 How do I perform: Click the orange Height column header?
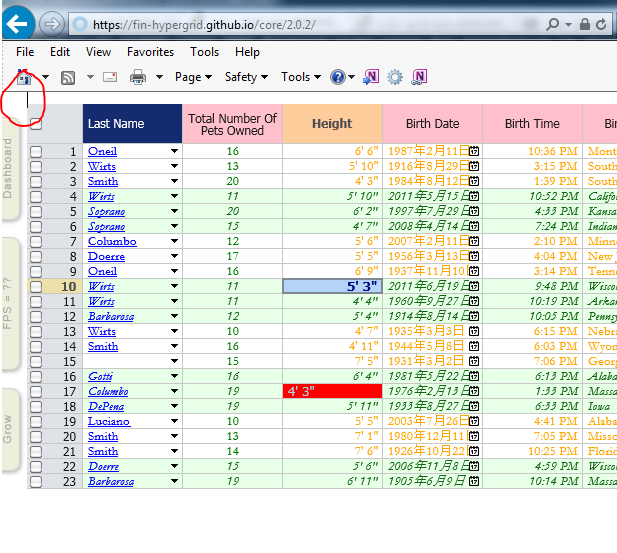click(333, 124)
